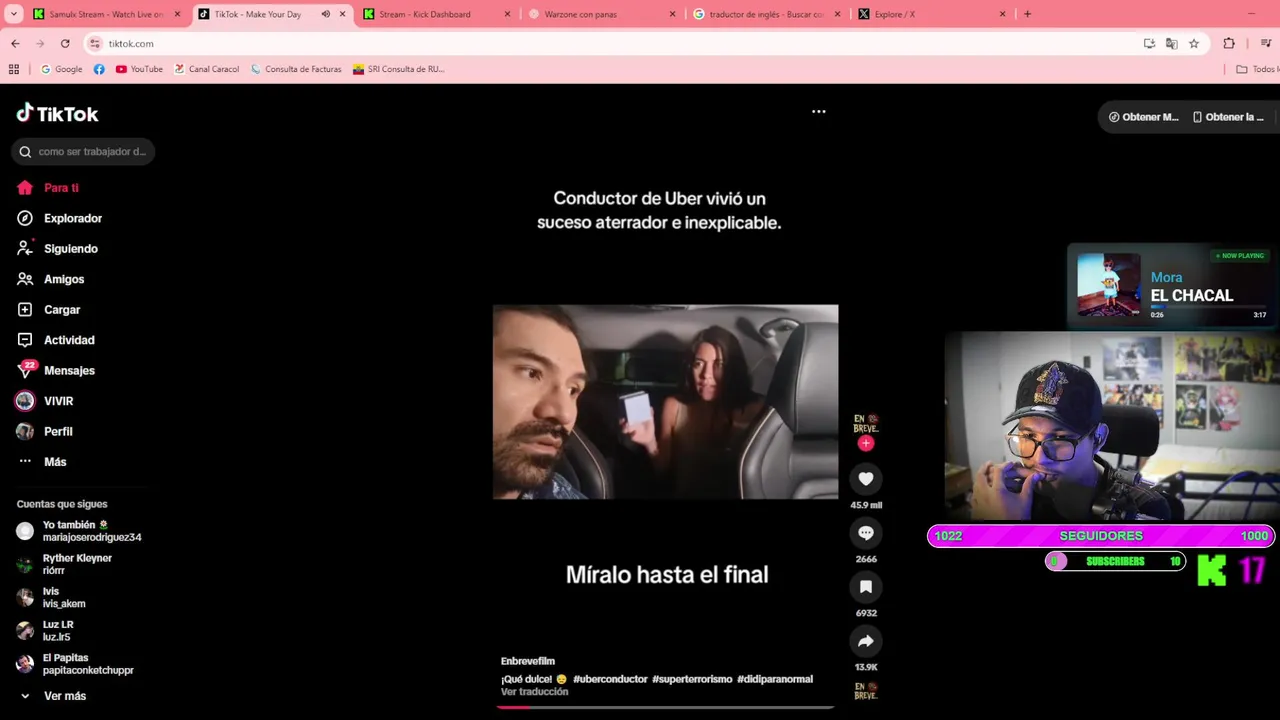Mute the TikTok tab audio icon

pyautogui.click(x=326, y=14)
